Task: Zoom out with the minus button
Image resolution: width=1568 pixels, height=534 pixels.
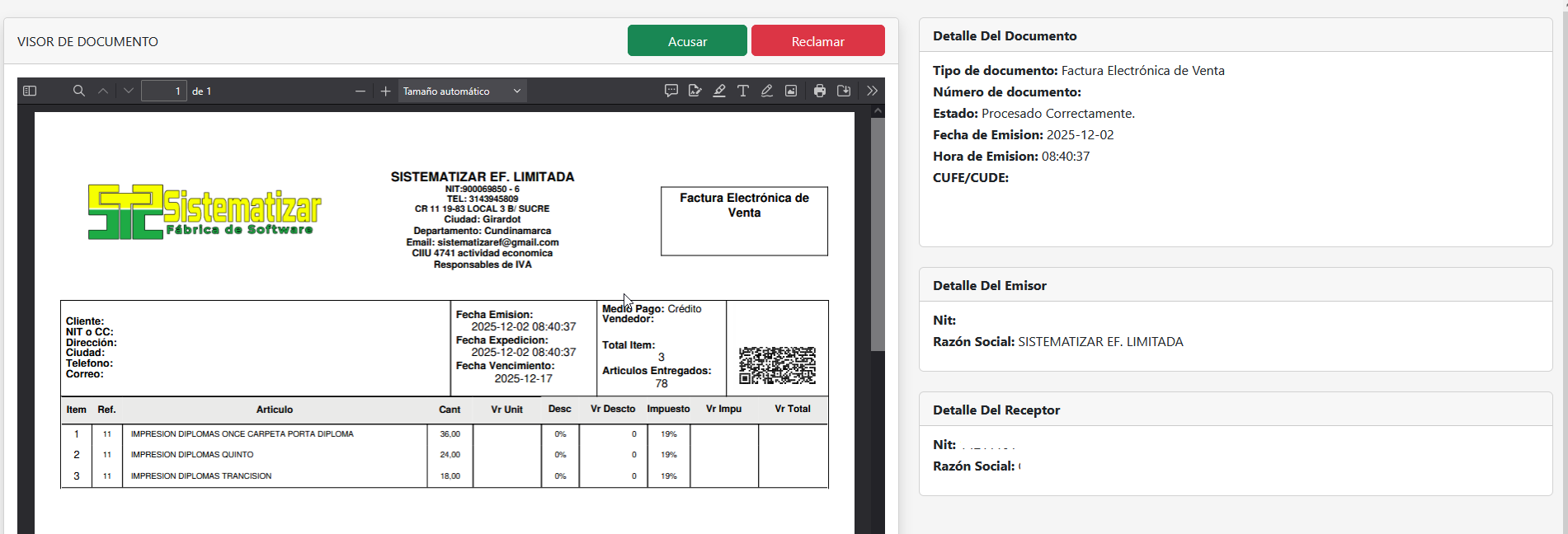Action: coord(360,91)
